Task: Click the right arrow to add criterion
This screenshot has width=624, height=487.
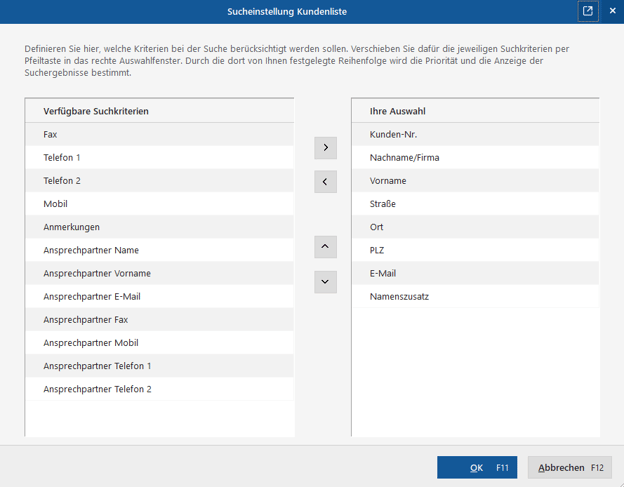Action: click(325, 148)
